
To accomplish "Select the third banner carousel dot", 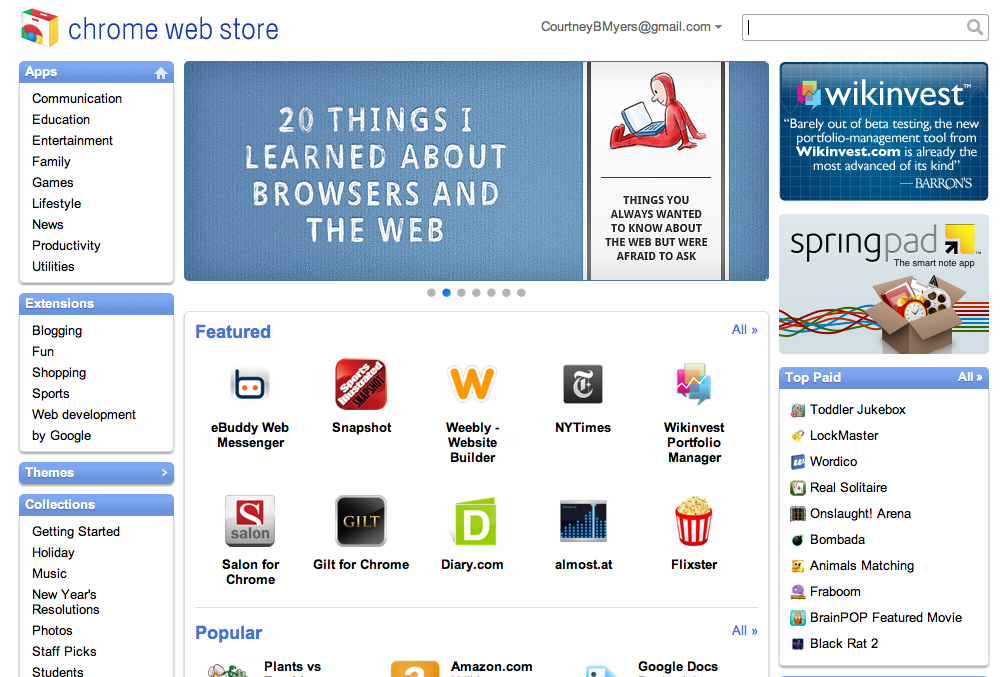I will (x=461, y=293).
